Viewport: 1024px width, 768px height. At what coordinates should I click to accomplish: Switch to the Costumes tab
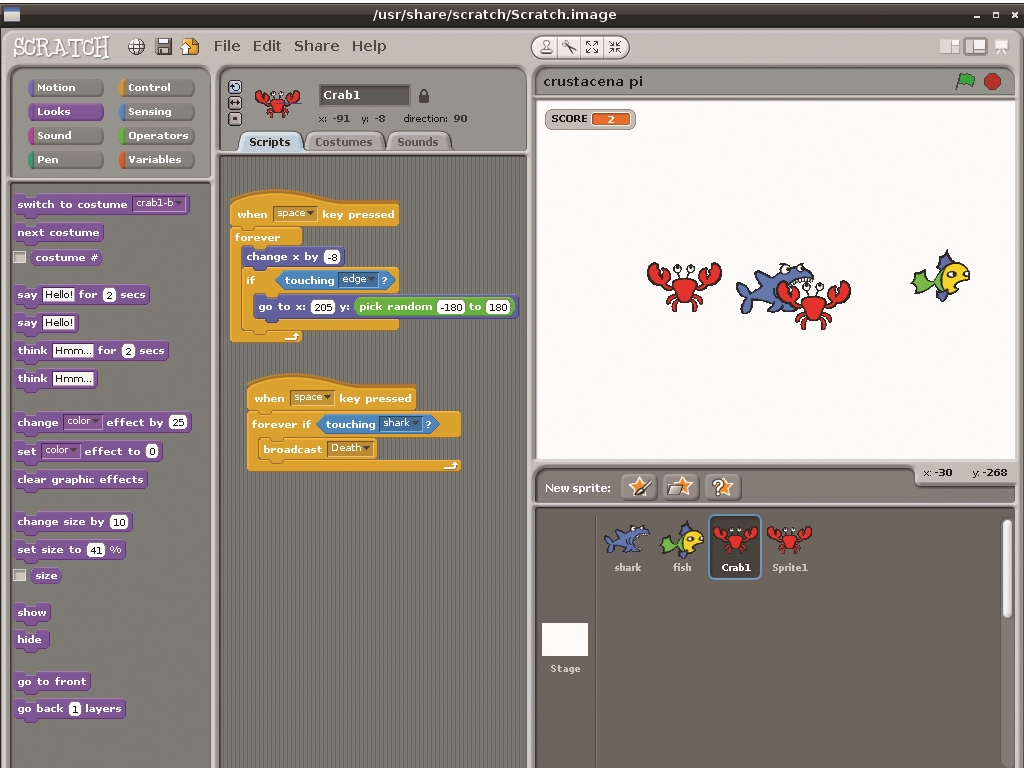(x=344, y=142)
